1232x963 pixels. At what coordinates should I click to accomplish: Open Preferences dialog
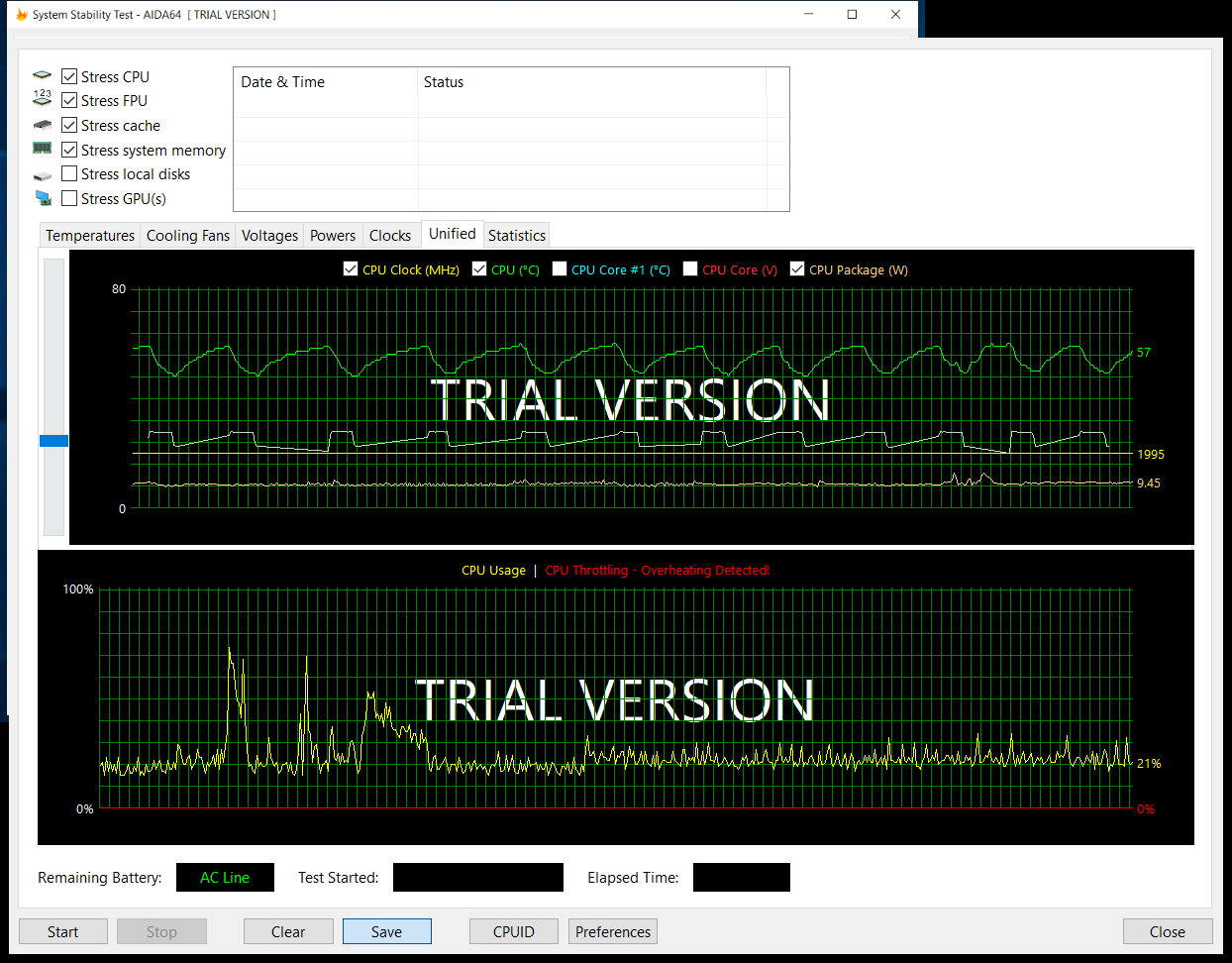(613, 931)
